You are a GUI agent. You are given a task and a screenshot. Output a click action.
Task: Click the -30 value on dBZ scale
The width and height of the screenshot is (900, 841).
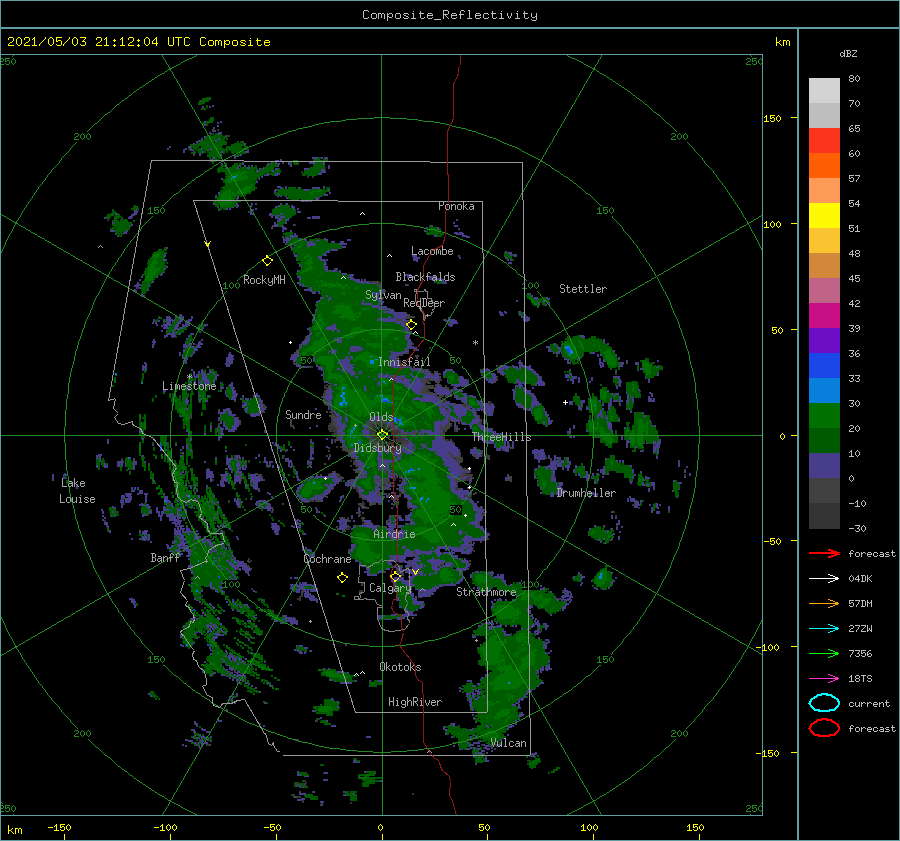(x=857, y=528)
